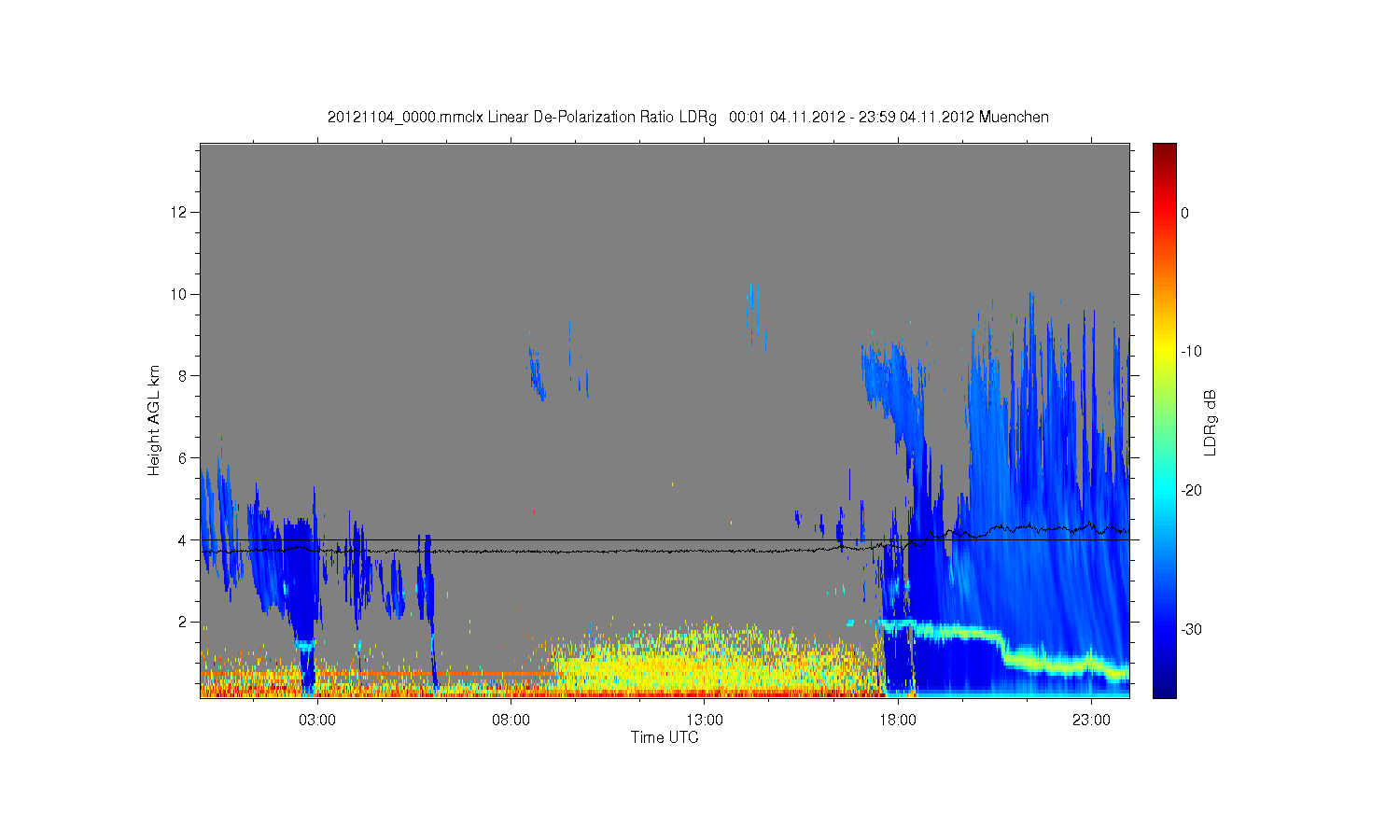Click the 'LDRg dB' colorbar label
The height and width of the screenshot is (840, 1400).
click(1211, 422)
